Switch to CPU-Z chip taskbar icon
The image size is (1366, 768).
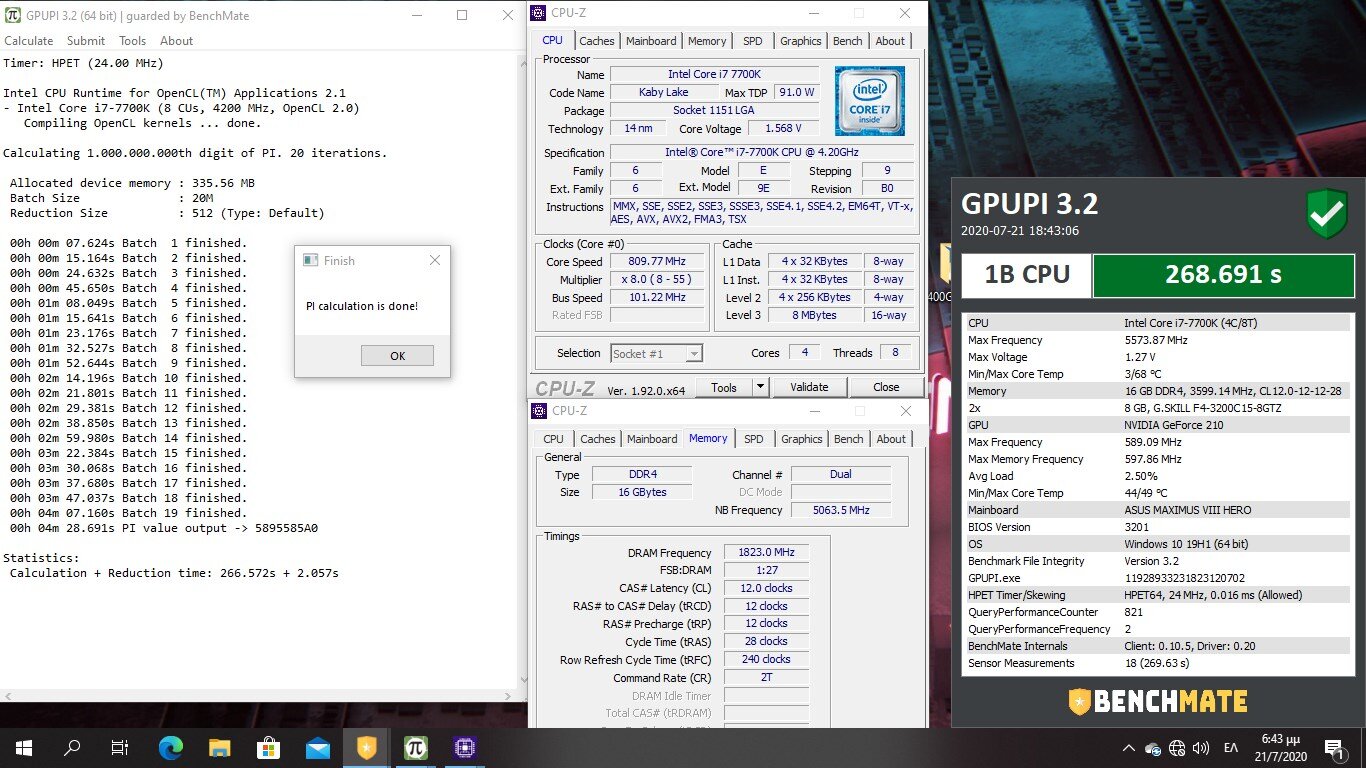click(465, 748)
